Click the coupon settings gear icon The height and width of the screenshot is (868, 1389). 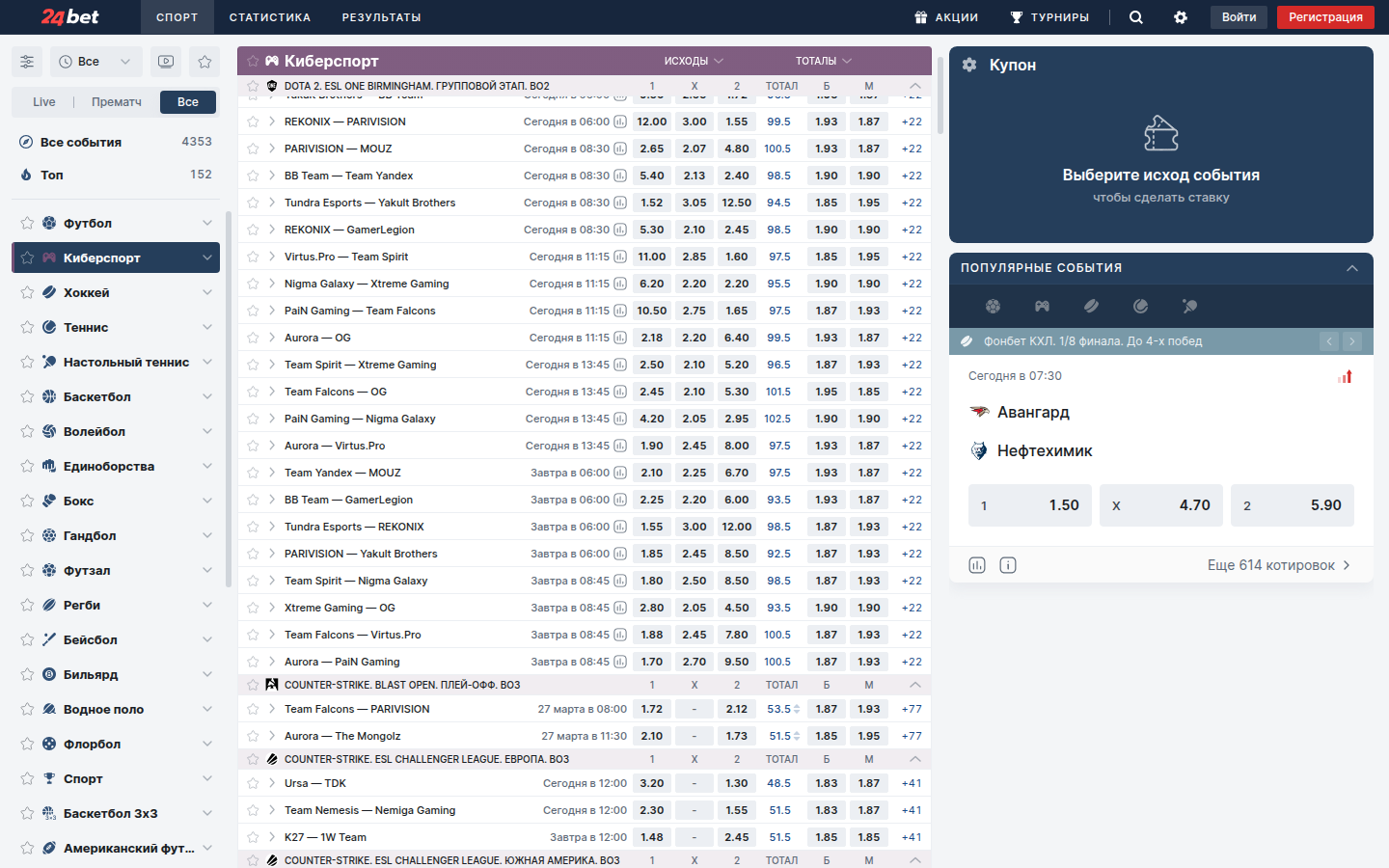(x=969, y=65)
